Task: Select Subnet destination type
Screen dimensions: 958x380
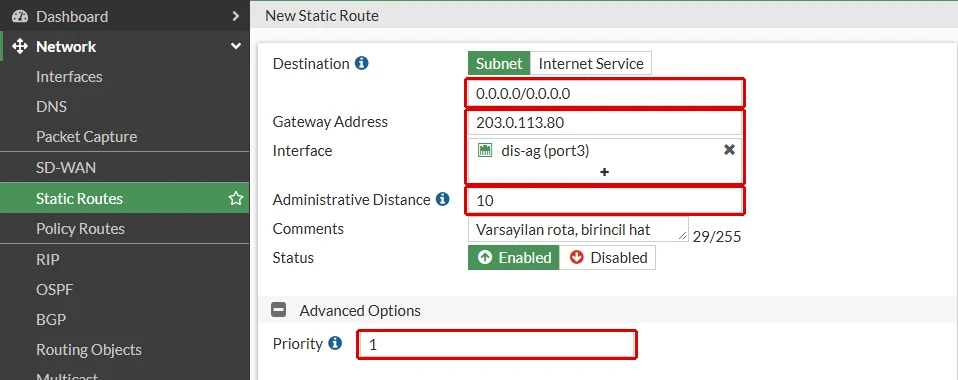Action: (x=499, y=64)
